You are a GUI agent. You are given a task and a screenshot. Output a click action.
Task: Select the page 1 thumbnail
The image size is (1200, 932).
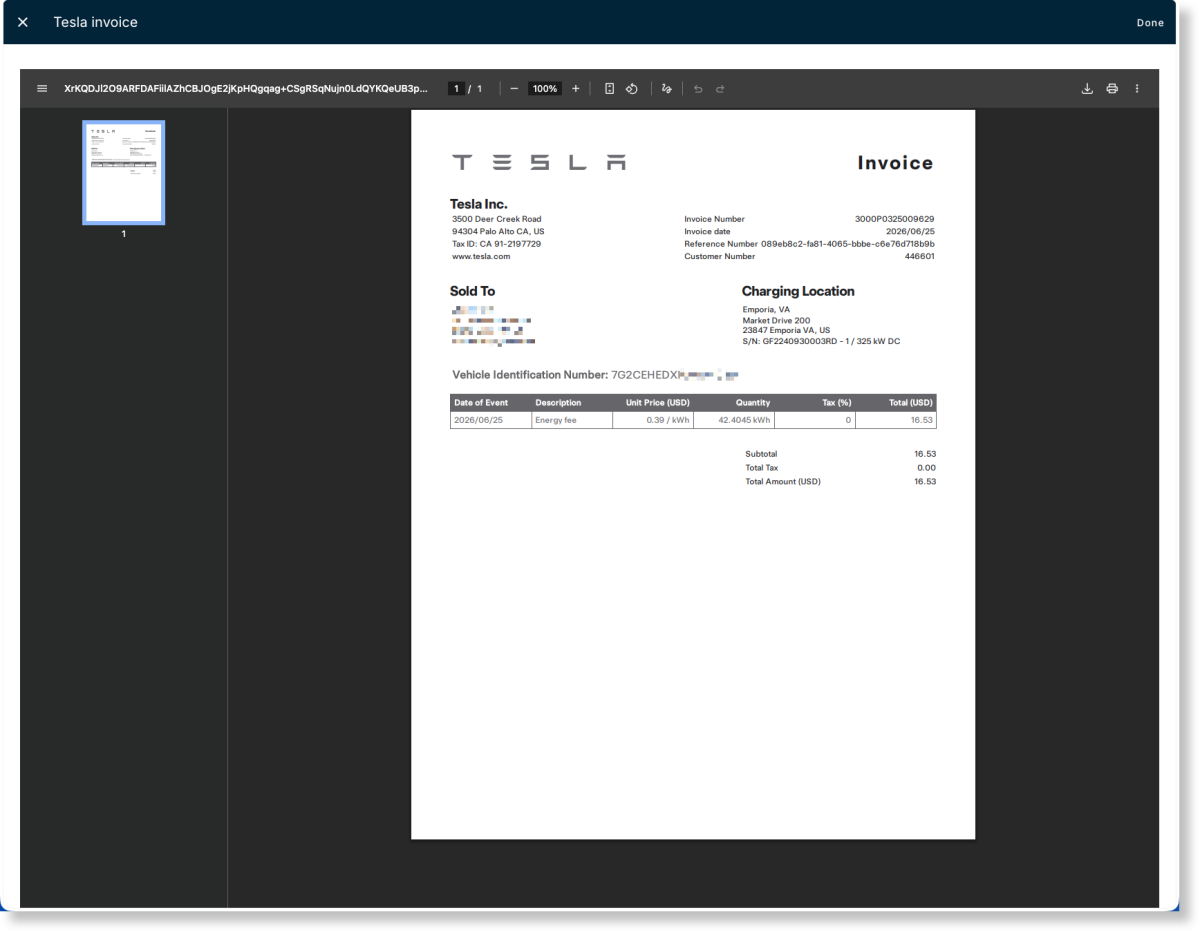tap(124, 173)
